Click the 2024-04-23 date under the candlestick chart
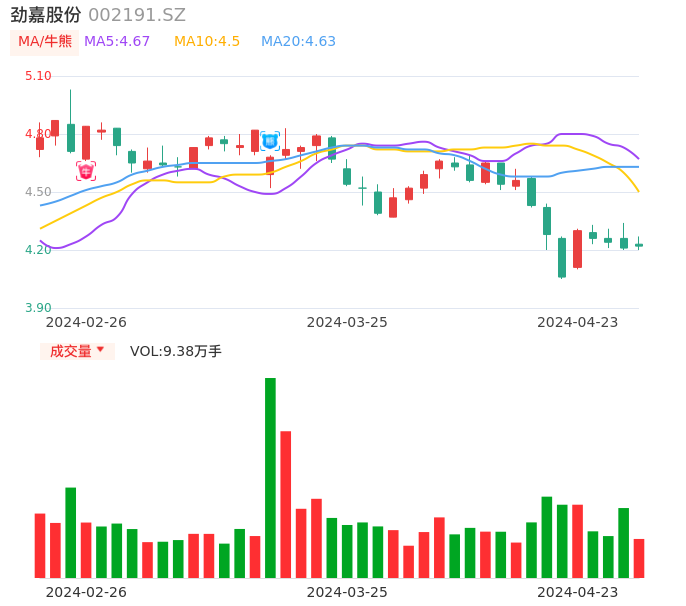Screen dimensions: 686x606 tap(578, 322)
